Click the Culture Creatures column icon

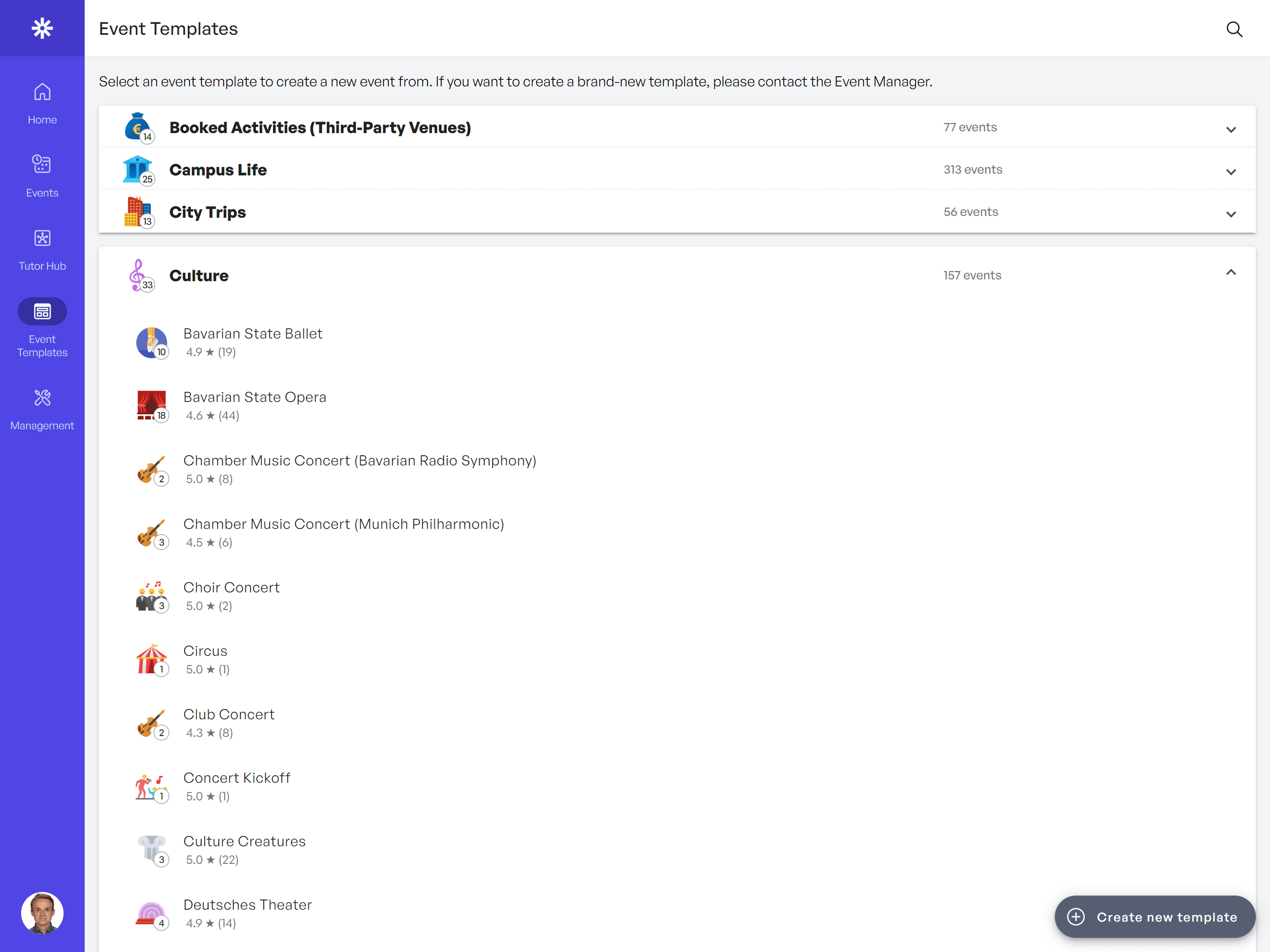pos(151,850)
